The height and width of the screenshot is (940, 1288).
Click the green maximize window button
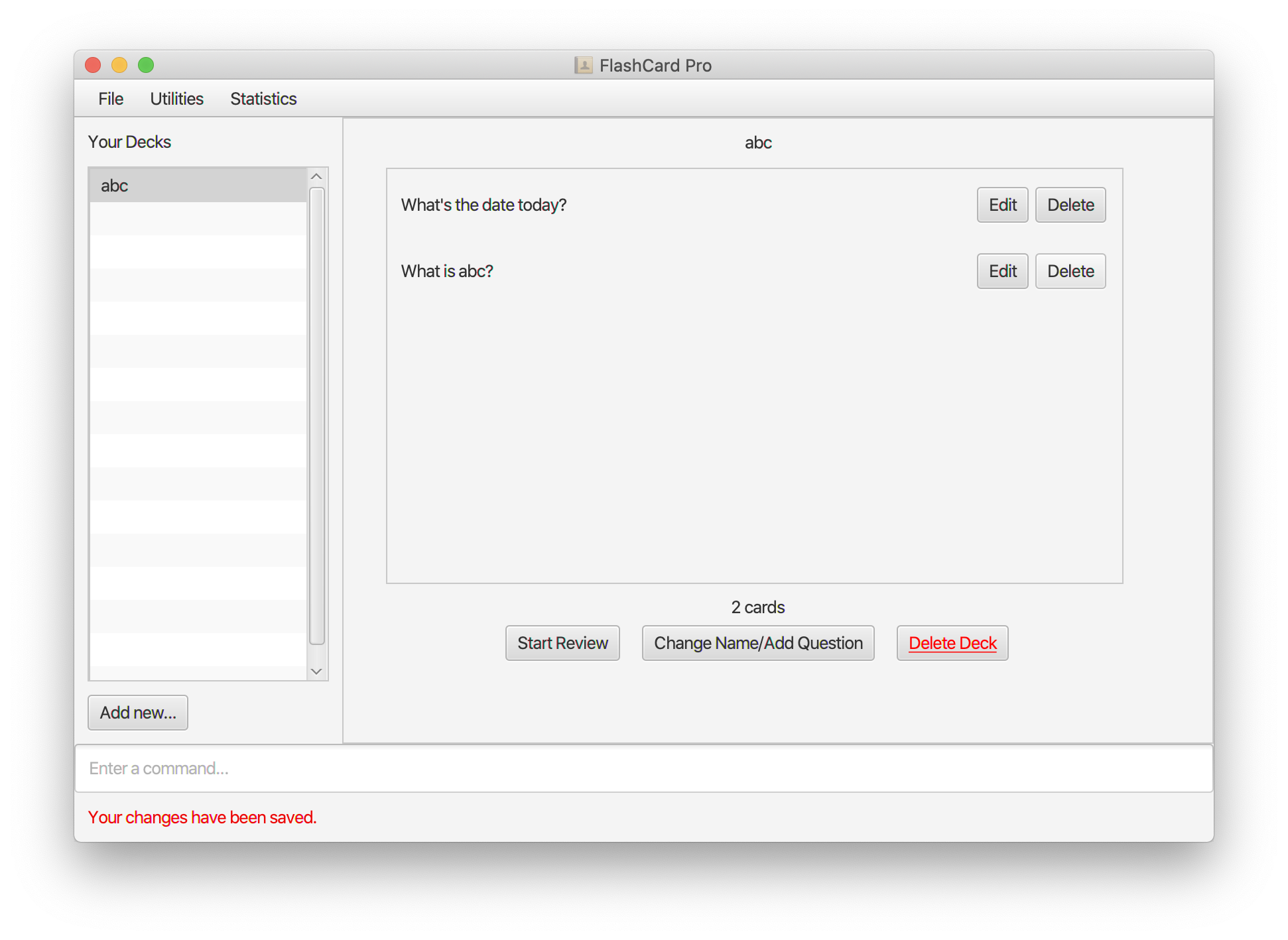[146, 65]
